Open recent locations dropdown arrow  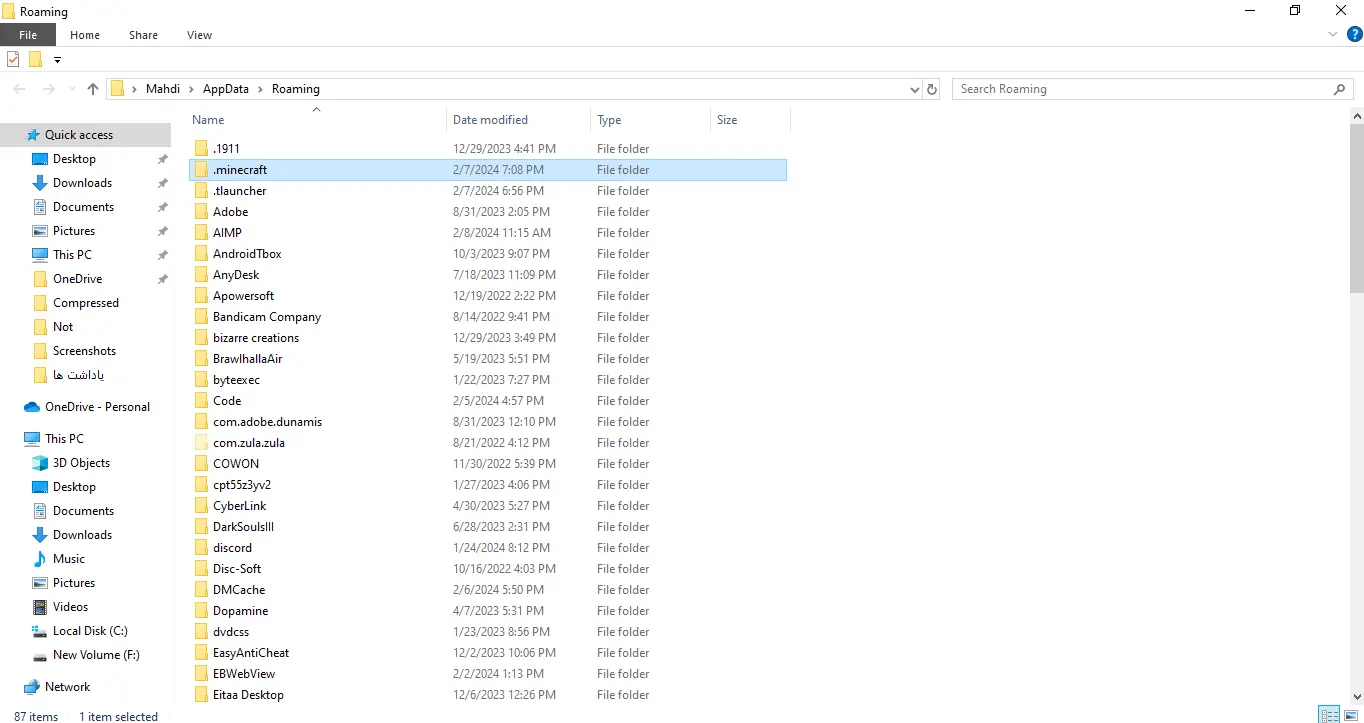71,89
